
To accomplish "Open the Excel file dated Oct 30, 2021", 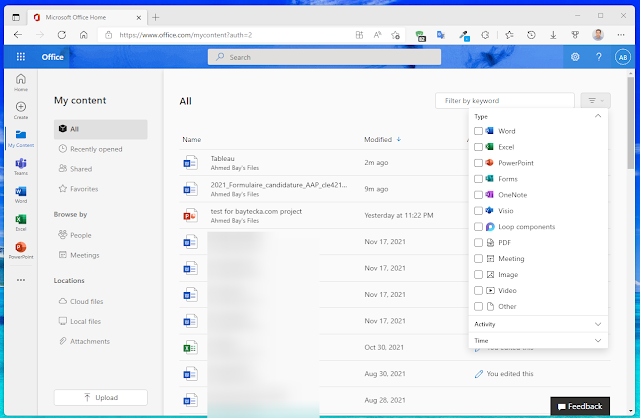I will (190, 347).
